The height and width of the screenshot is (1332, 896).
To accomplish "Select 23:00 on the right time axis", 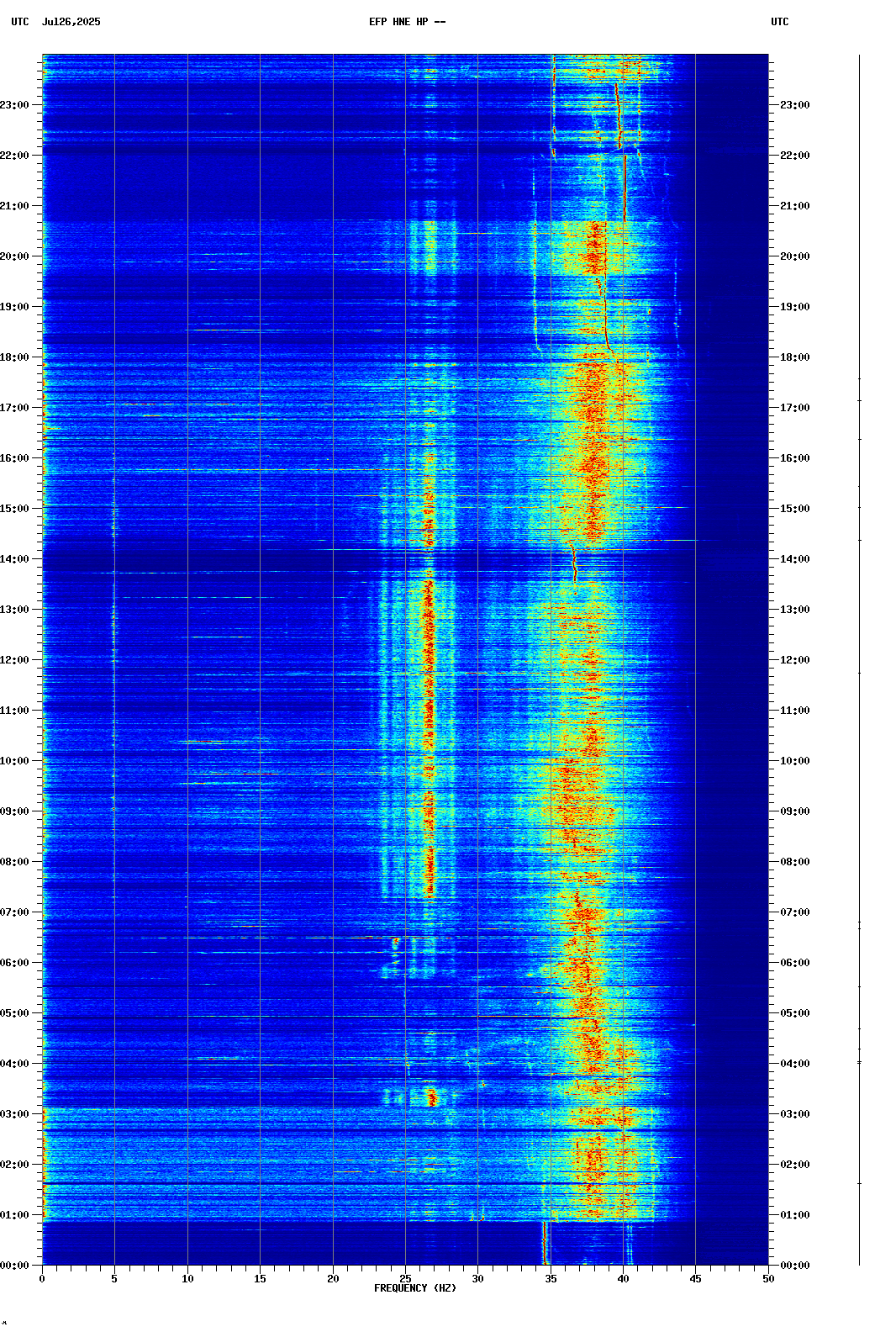I will pyautogui.click(x=795, y=105).
